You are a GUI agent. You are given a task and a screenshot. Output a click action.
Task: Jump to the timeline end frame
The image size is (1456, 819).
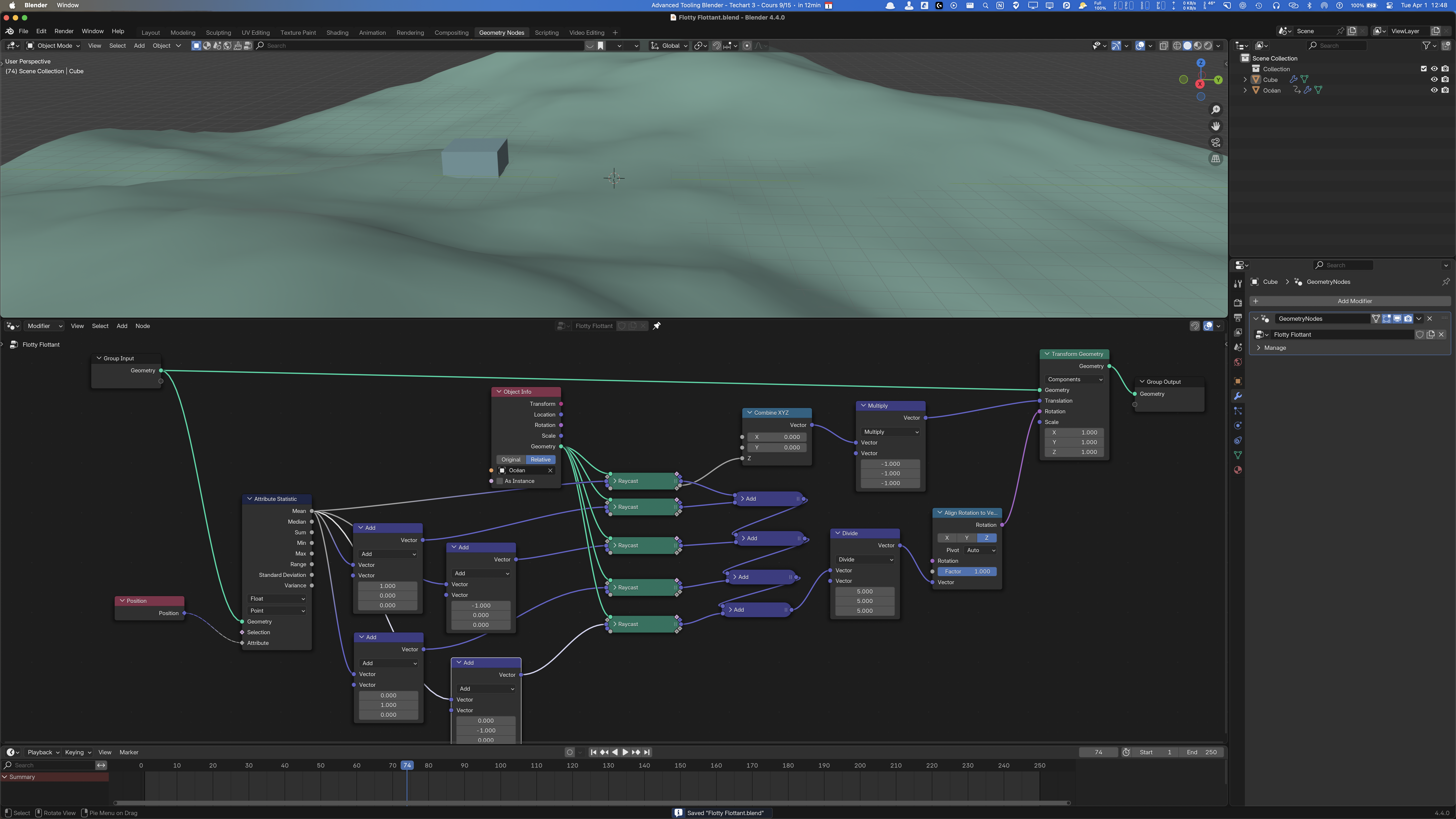tap(647, 752)
